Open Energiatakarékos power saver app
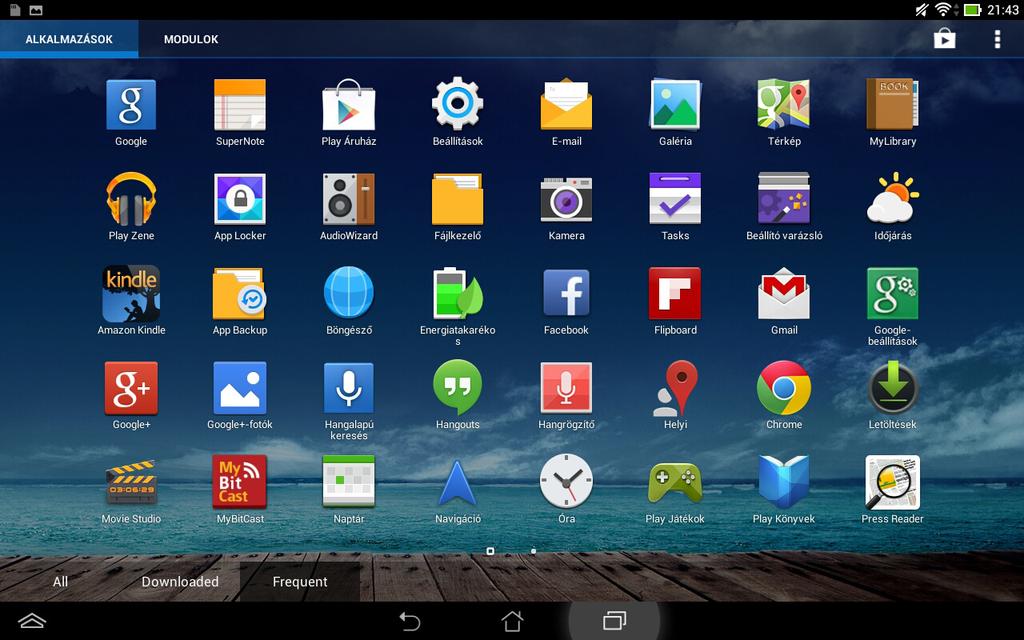Viewport: 1024px width, 640px height. tap(457, 293)
